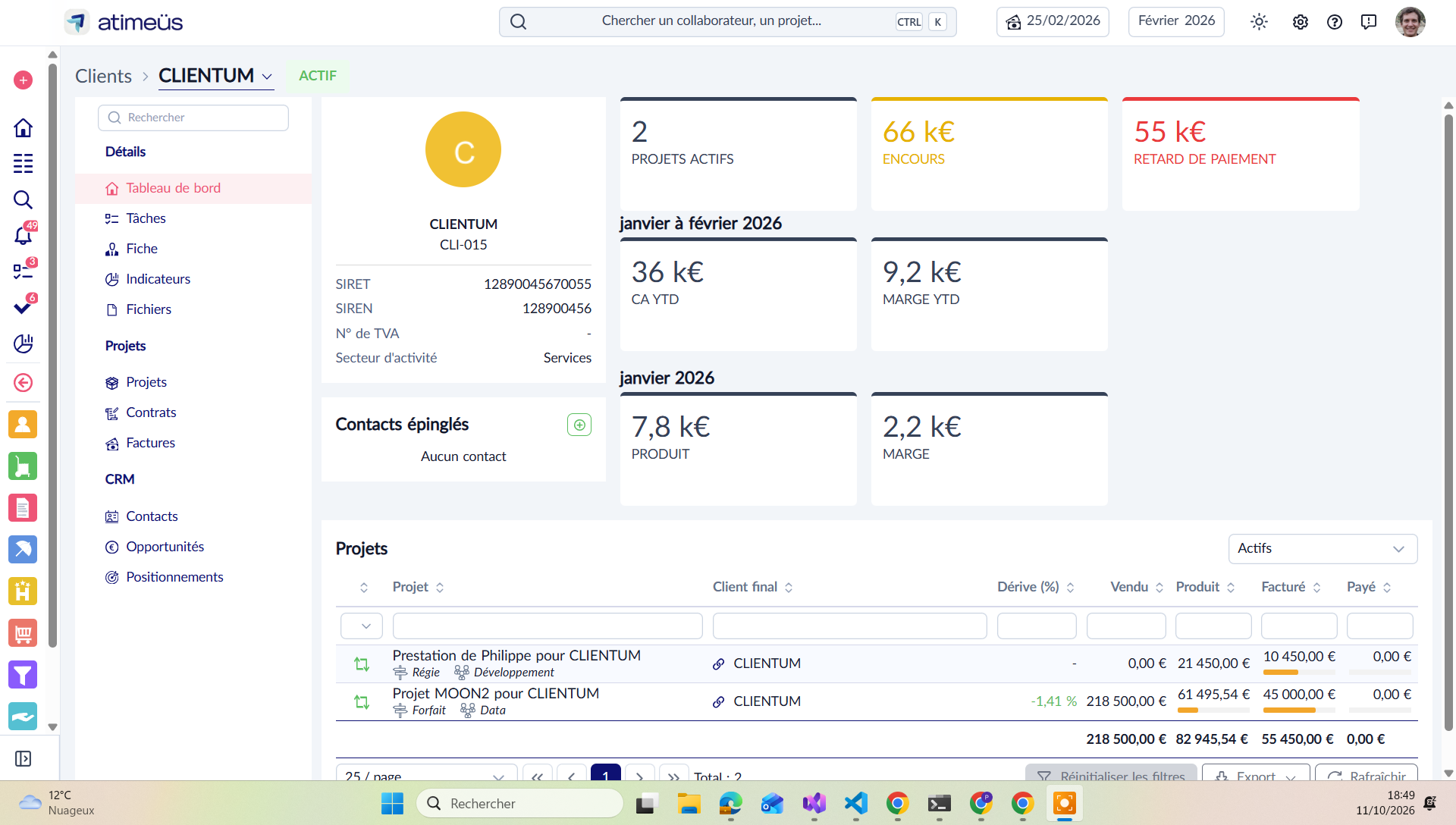Open the purple funnel module icon
This screenshot has height=825, width=1456.
[23, 675]
